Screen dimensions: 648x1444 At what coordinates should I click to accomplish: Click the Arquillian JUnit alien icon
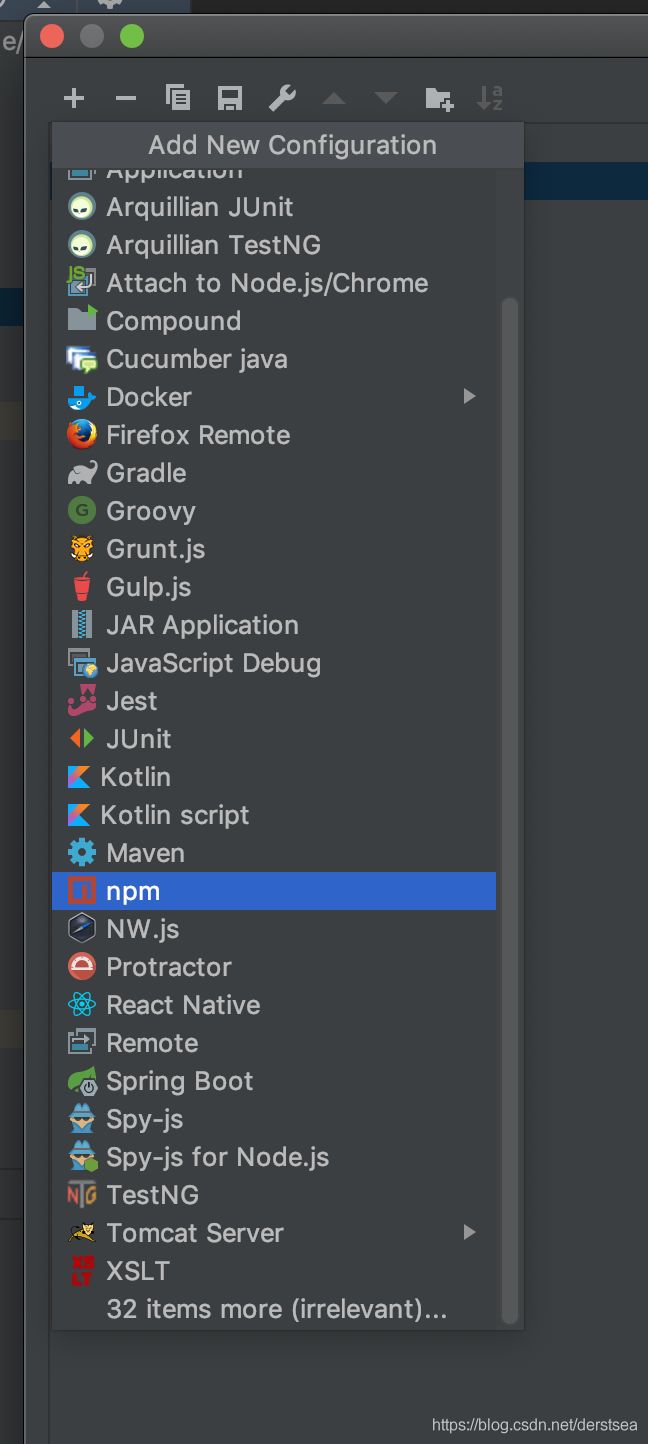coord(81,207)
